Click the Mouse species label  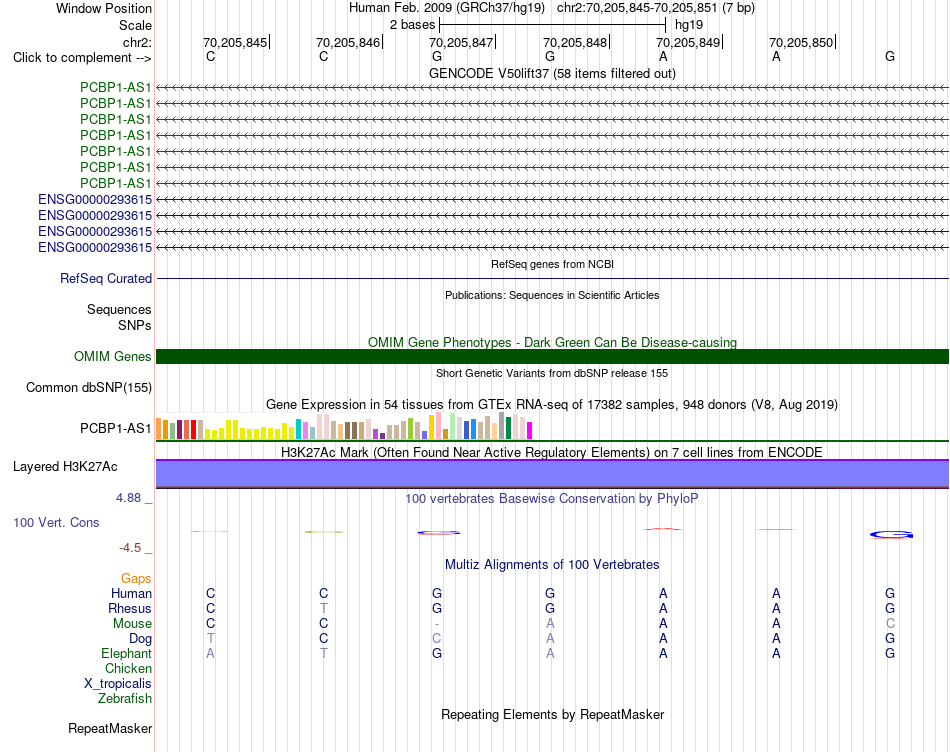tap(132, 624)
